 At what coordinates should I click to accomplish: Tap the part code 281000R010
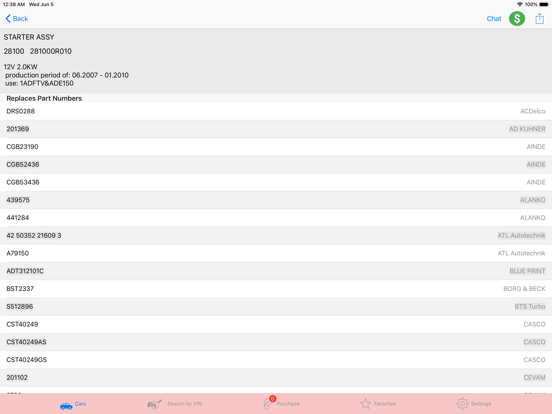click(51, 51)
